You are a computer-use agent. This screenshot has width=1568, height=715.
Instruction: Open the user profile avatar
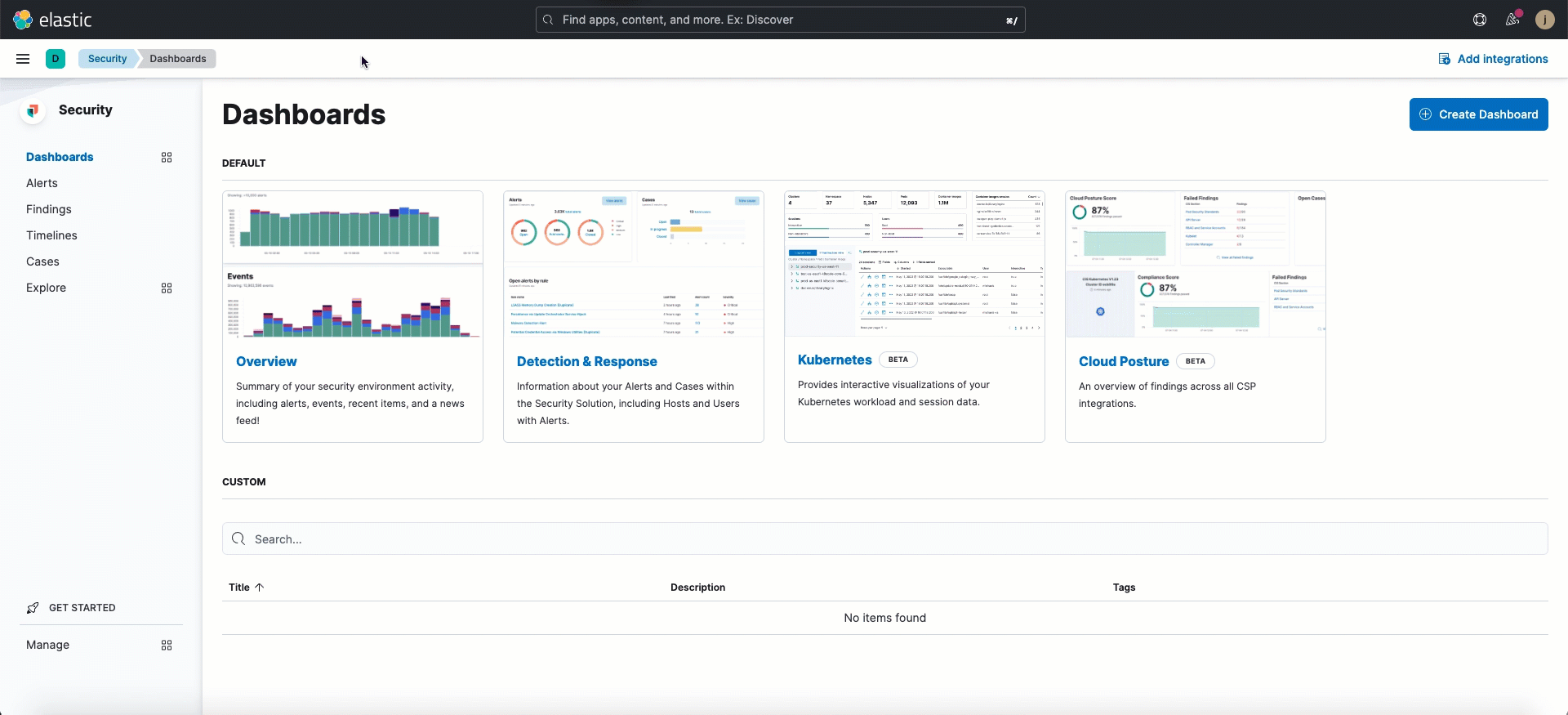tap(1544, 20)
